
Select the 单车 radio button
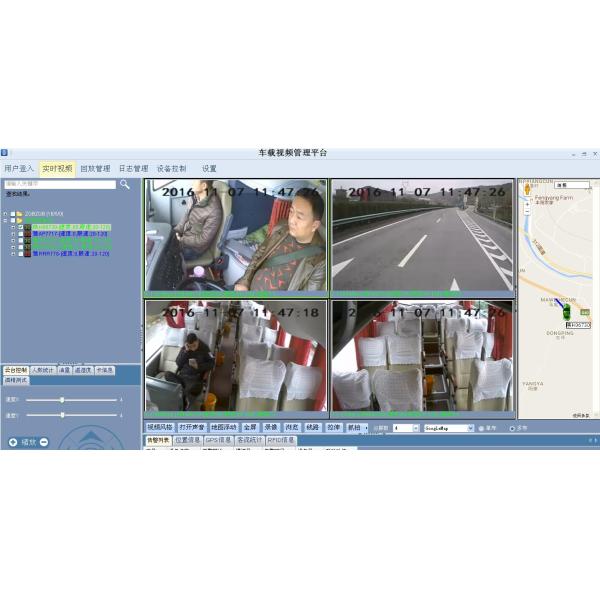(480, 428)
